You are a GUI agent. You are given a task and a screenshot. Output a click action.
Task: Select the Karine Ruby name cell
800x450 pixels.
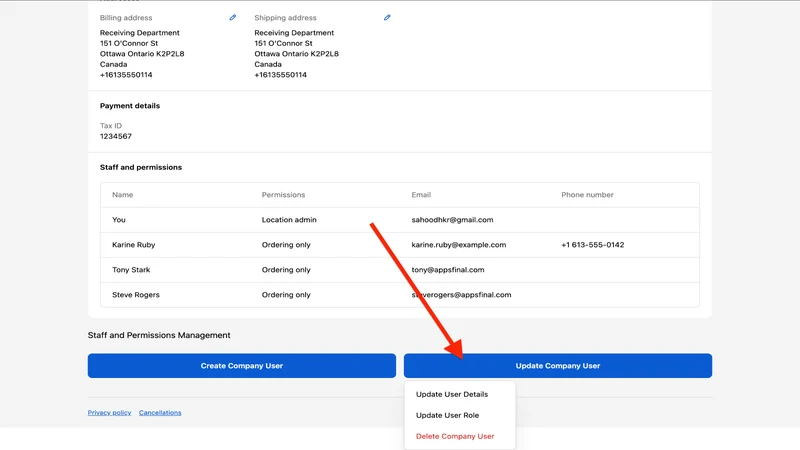click(x=134, y=245)
